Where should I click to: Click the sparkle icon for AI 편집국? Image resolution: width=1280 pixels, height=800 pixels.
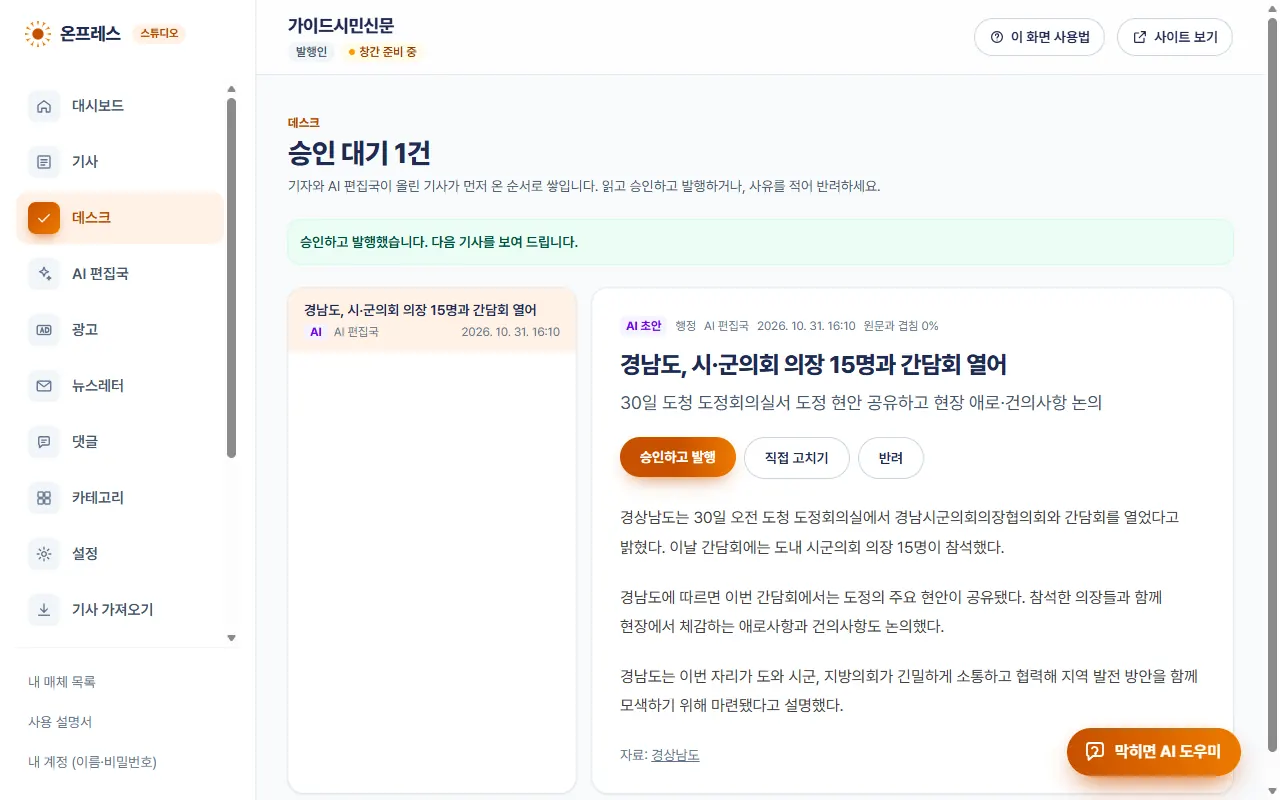pyautogui.click(x=44, y=274)
